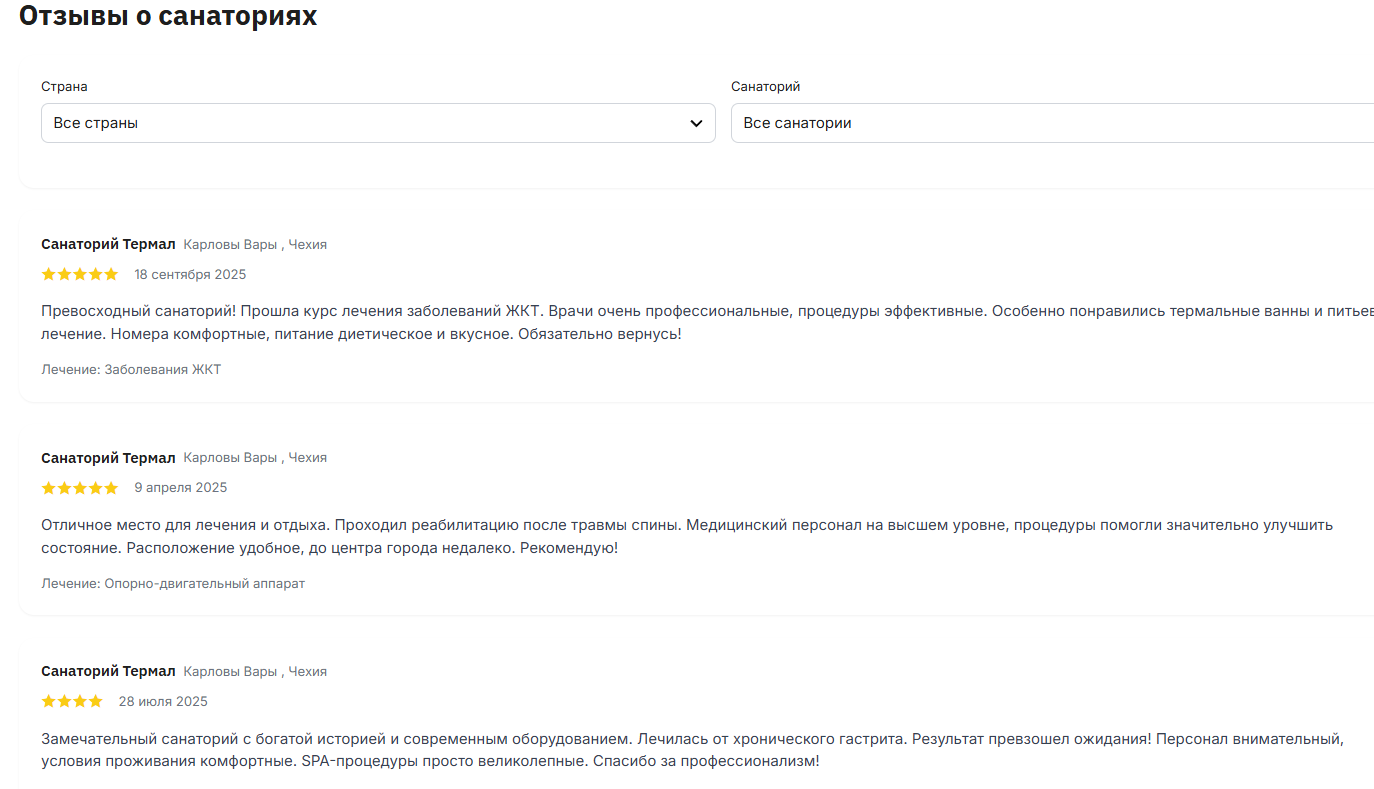The width and height of the screenshot is (1374, 789).
Task: Open Санаторий Термал in the second review
Action: pyautogui.click(x=108, y=458)
